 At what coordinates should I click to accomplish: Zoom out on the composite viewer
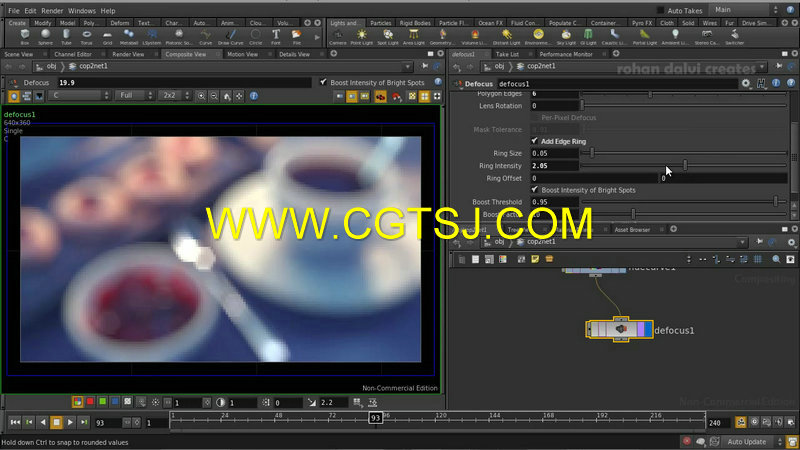214,96
